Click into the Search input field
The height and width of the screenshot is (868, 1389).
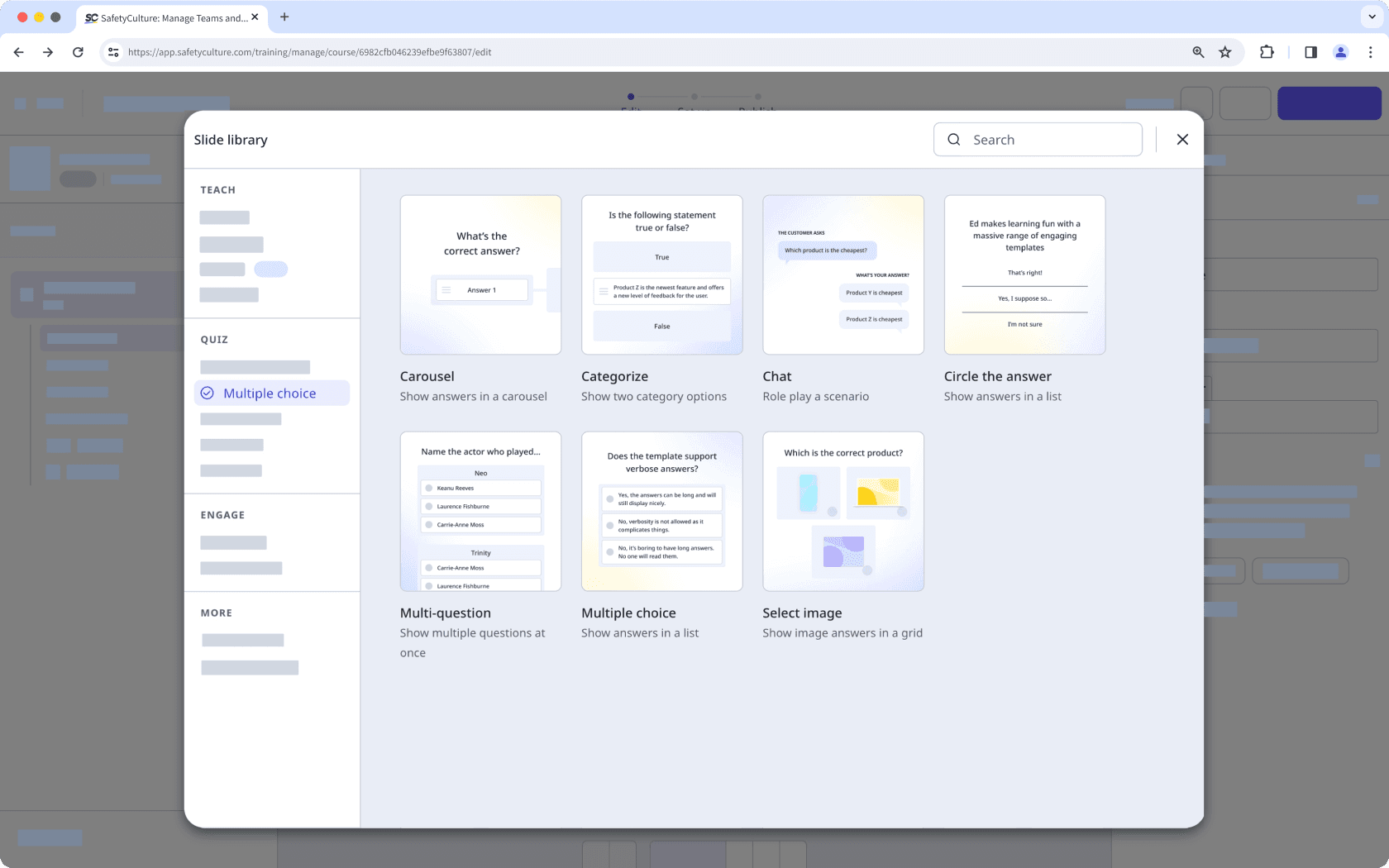point(1042,139)
